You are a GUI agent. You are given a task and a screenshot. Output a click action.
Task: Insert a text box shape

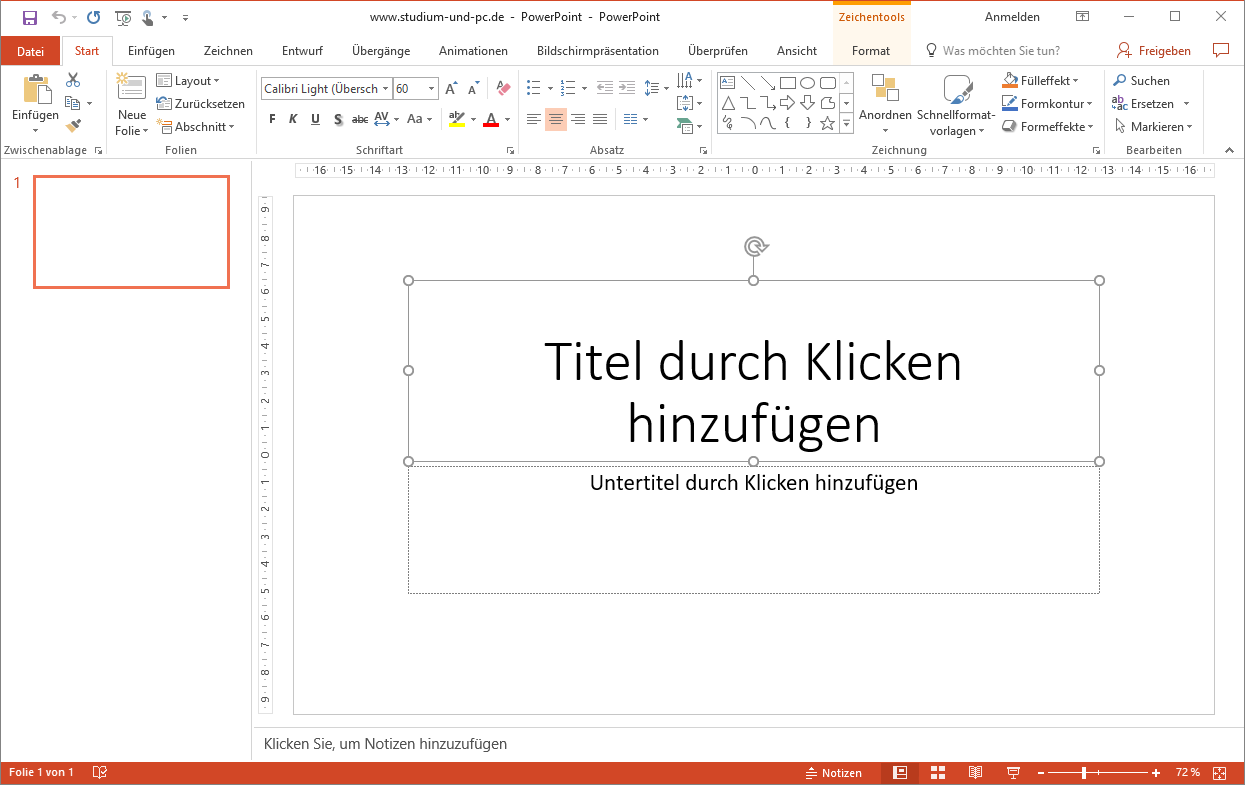(x=727, y=82)
